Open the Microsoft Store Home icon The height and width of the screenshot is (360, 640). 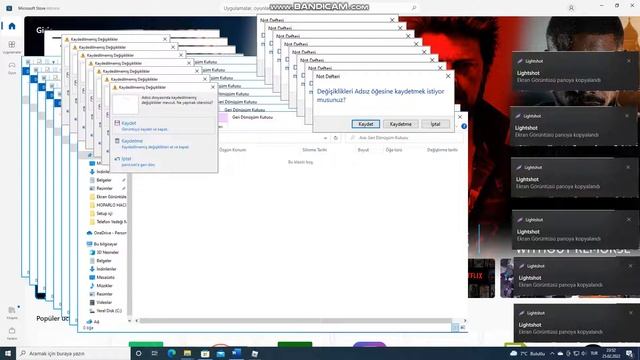pyautogui.click(x=12, y=26)
